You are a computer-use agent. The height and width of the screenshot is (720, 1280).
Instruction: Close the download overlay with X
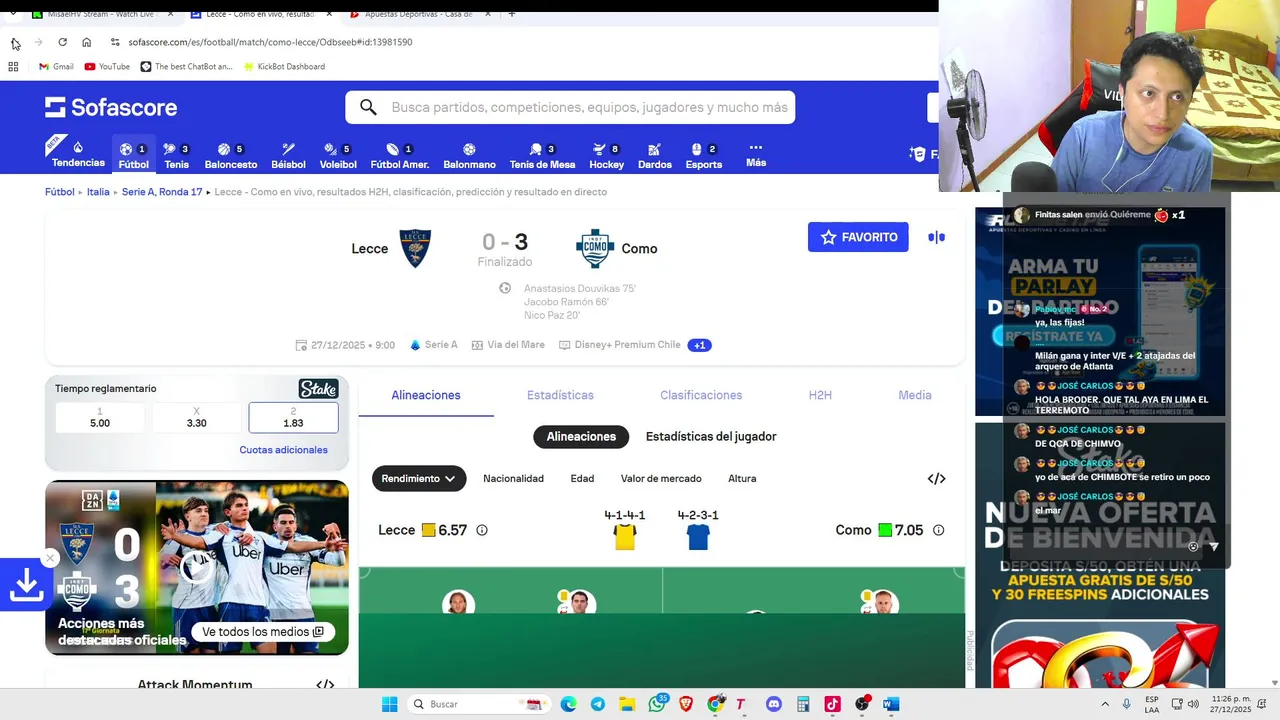point(50,559)
